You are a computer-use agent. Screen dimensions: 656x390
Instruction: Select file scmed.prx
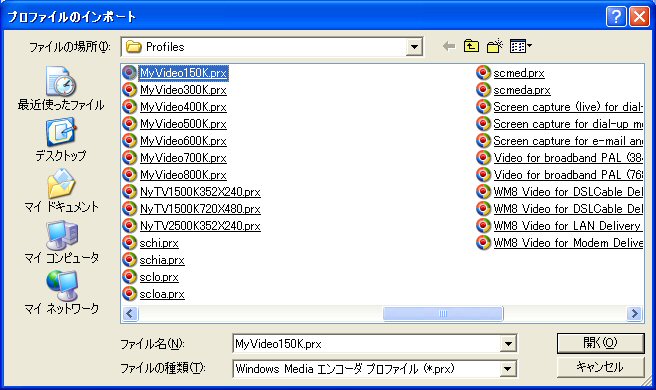[x=519, y=73]
